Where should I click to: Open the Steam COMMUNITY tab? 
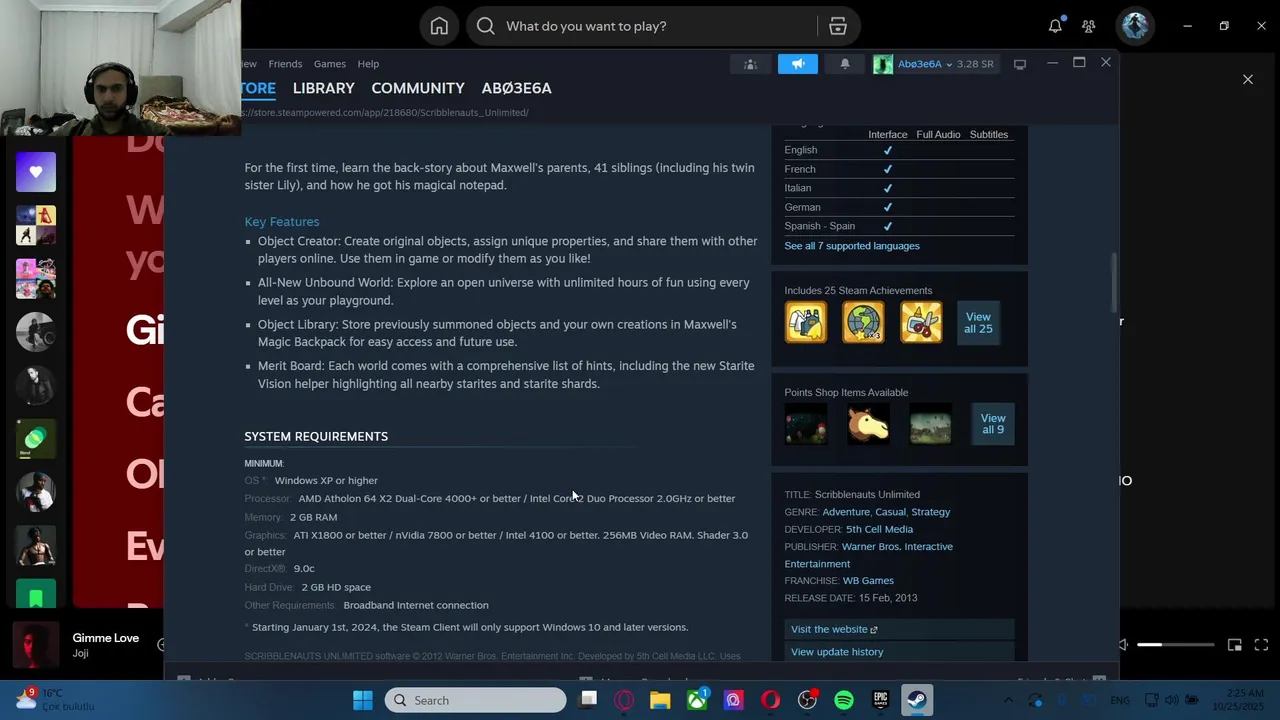(x=418, y=88)
